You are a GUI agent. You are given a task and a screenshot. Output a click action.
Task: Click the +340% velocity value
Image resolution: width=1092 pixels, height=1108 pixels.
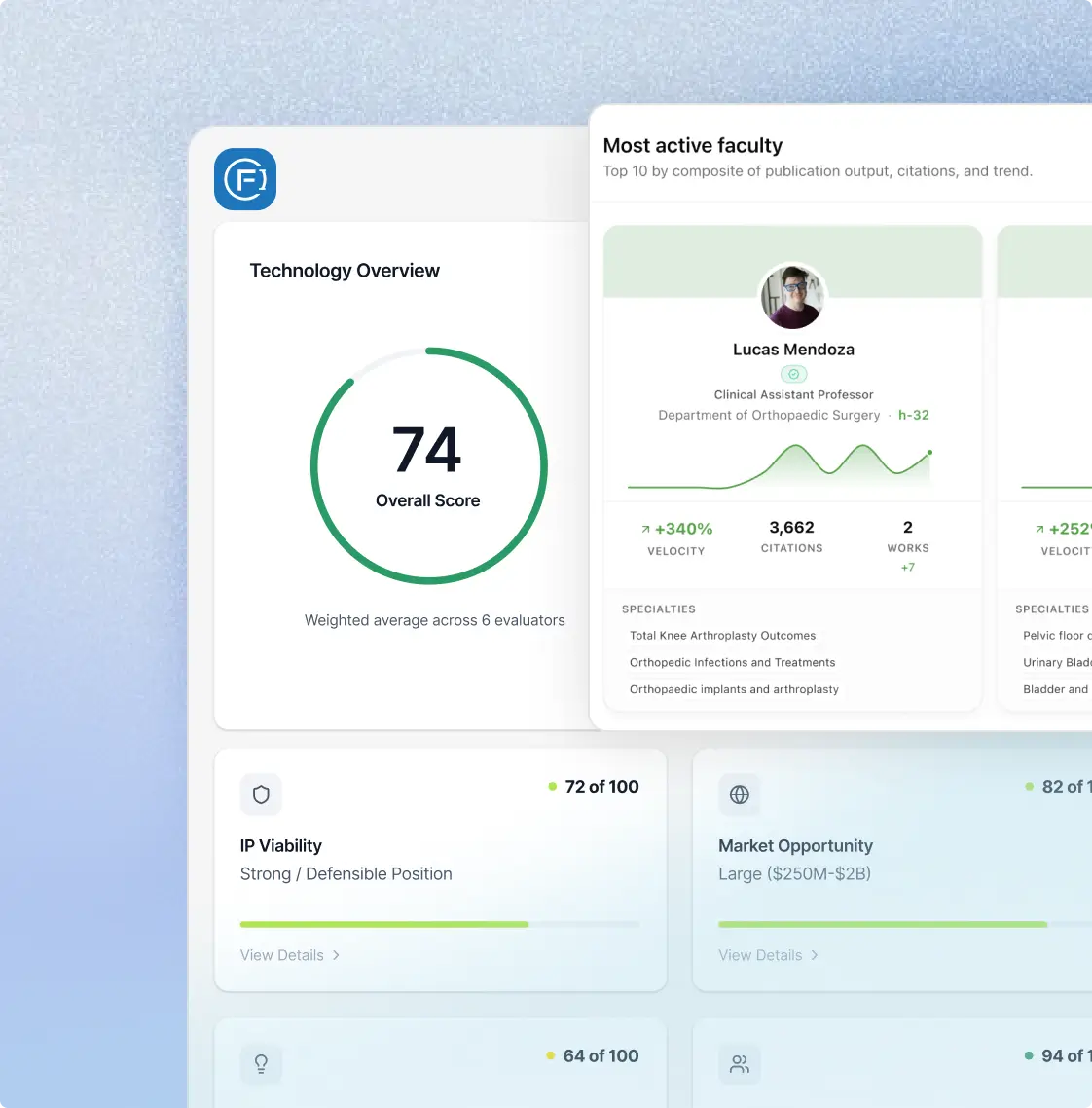click(683, 529)
